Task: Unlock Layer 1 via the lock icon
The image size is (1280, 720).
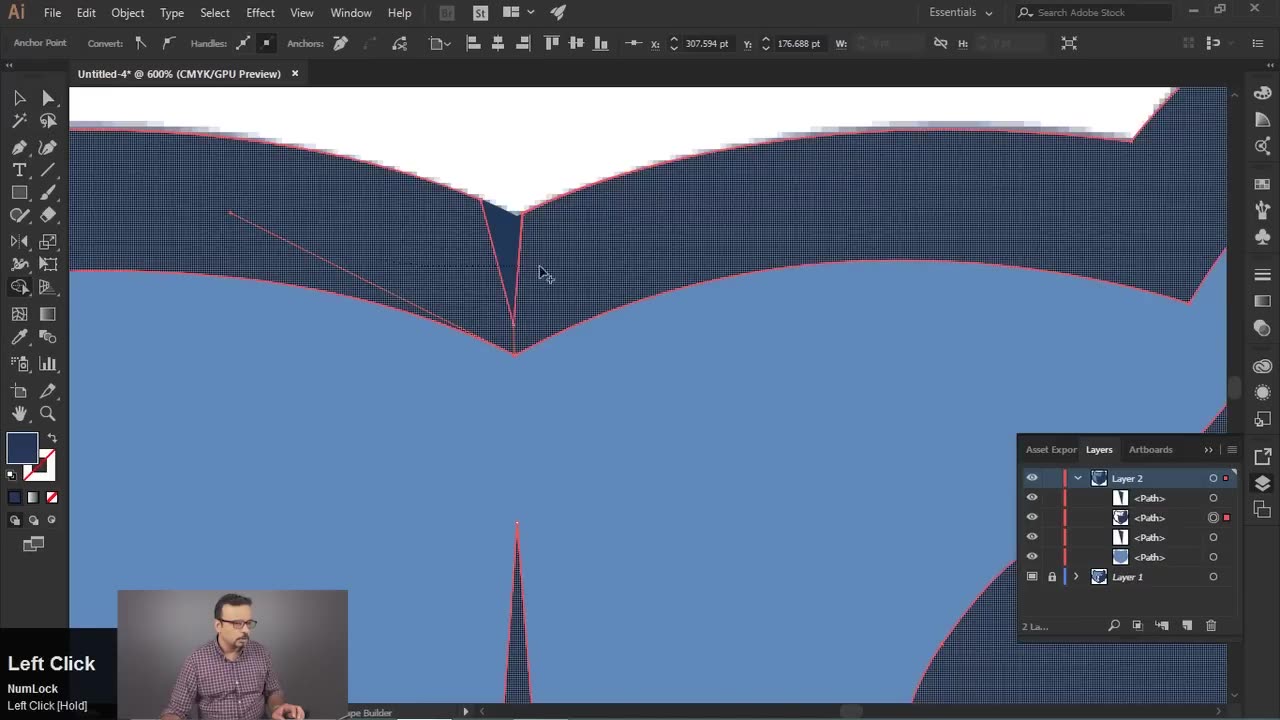Action: (1052, 577)
